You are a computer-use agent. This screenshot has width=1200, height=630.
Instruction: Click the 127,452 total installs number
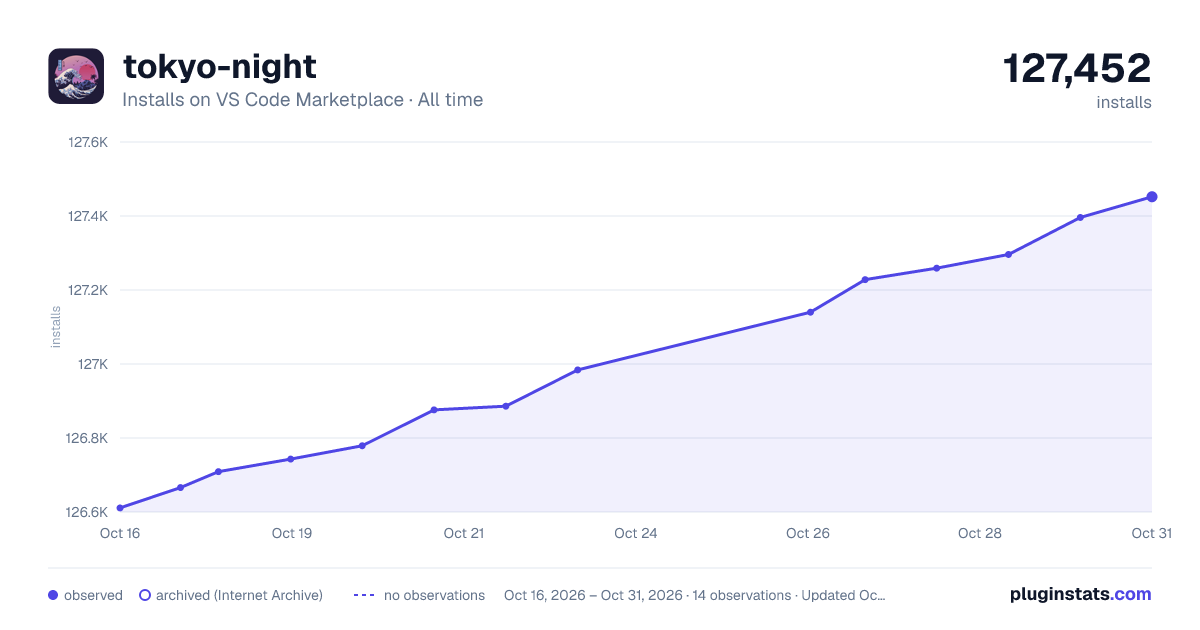click(1077, 69)
